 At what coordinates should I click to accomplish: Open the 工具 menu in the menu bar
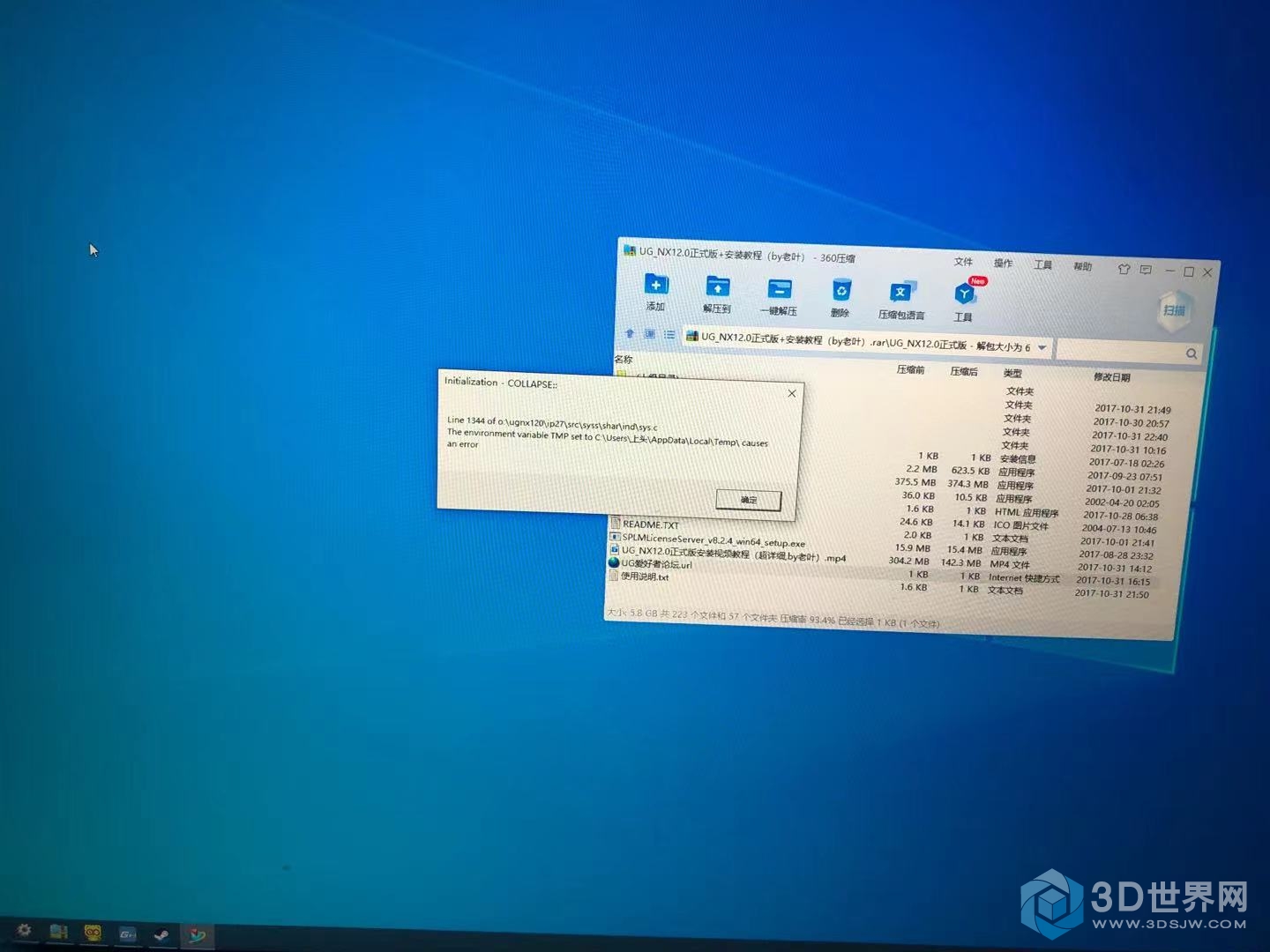(1043, 264)
